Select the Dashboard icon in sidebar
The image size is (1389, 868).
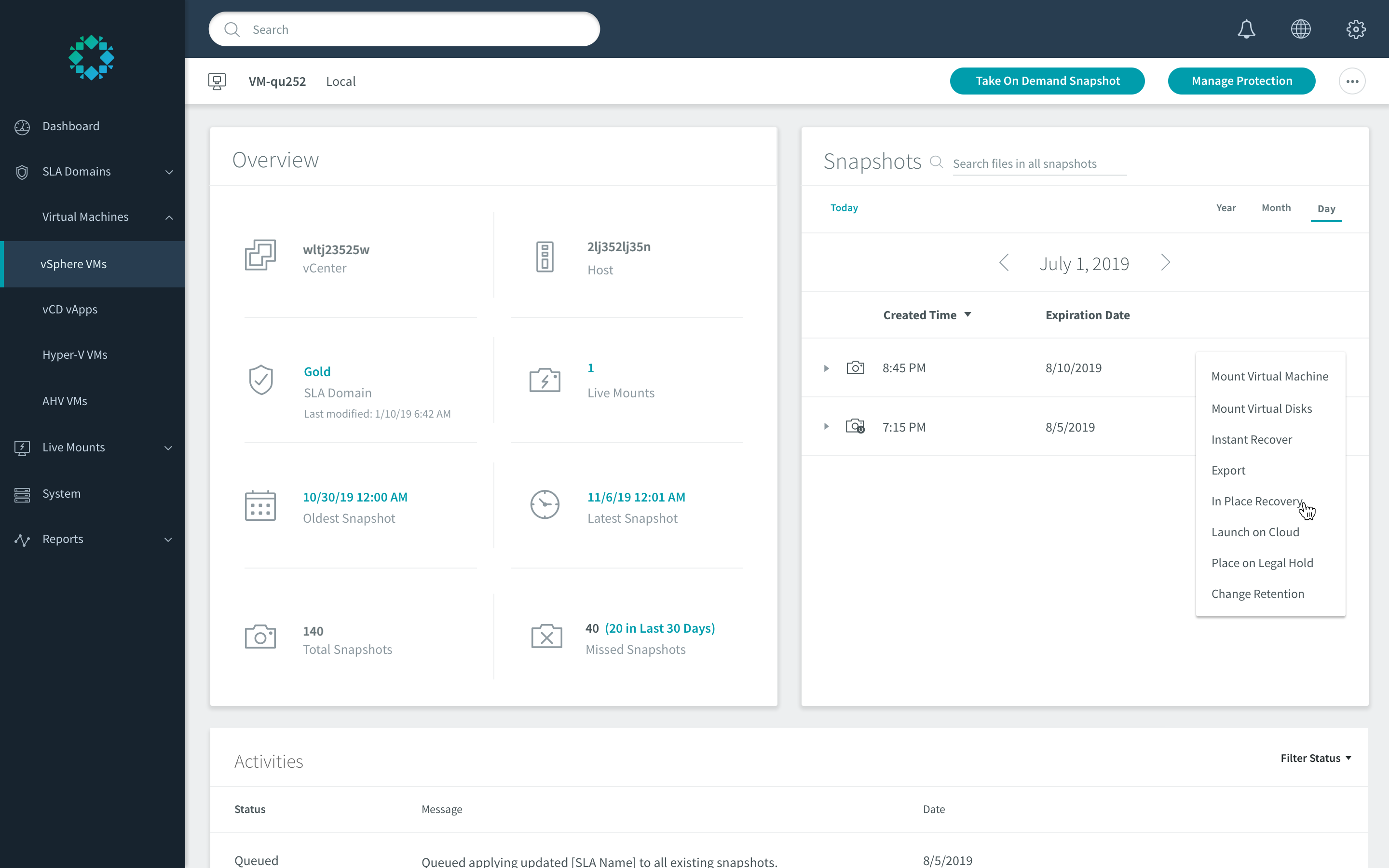pos(22,126)
